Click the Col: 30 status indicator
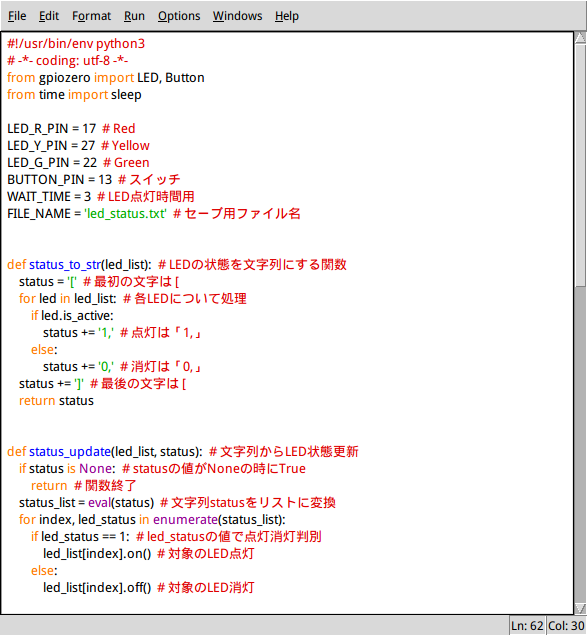Screen dimensions: 587x635 pyautogui.click(x=566, y=626)
